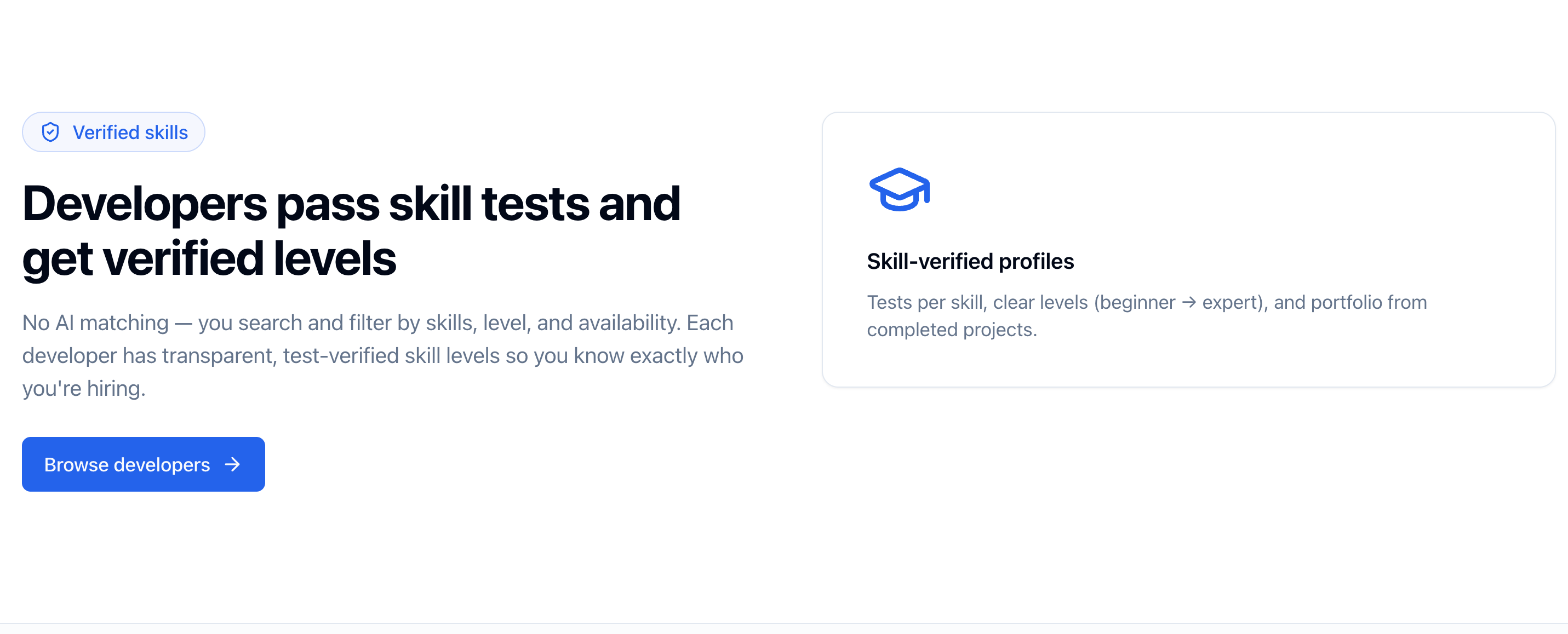
Task: Click the heading line "Developers pass skill tests and"
Action: click(351, 203)
